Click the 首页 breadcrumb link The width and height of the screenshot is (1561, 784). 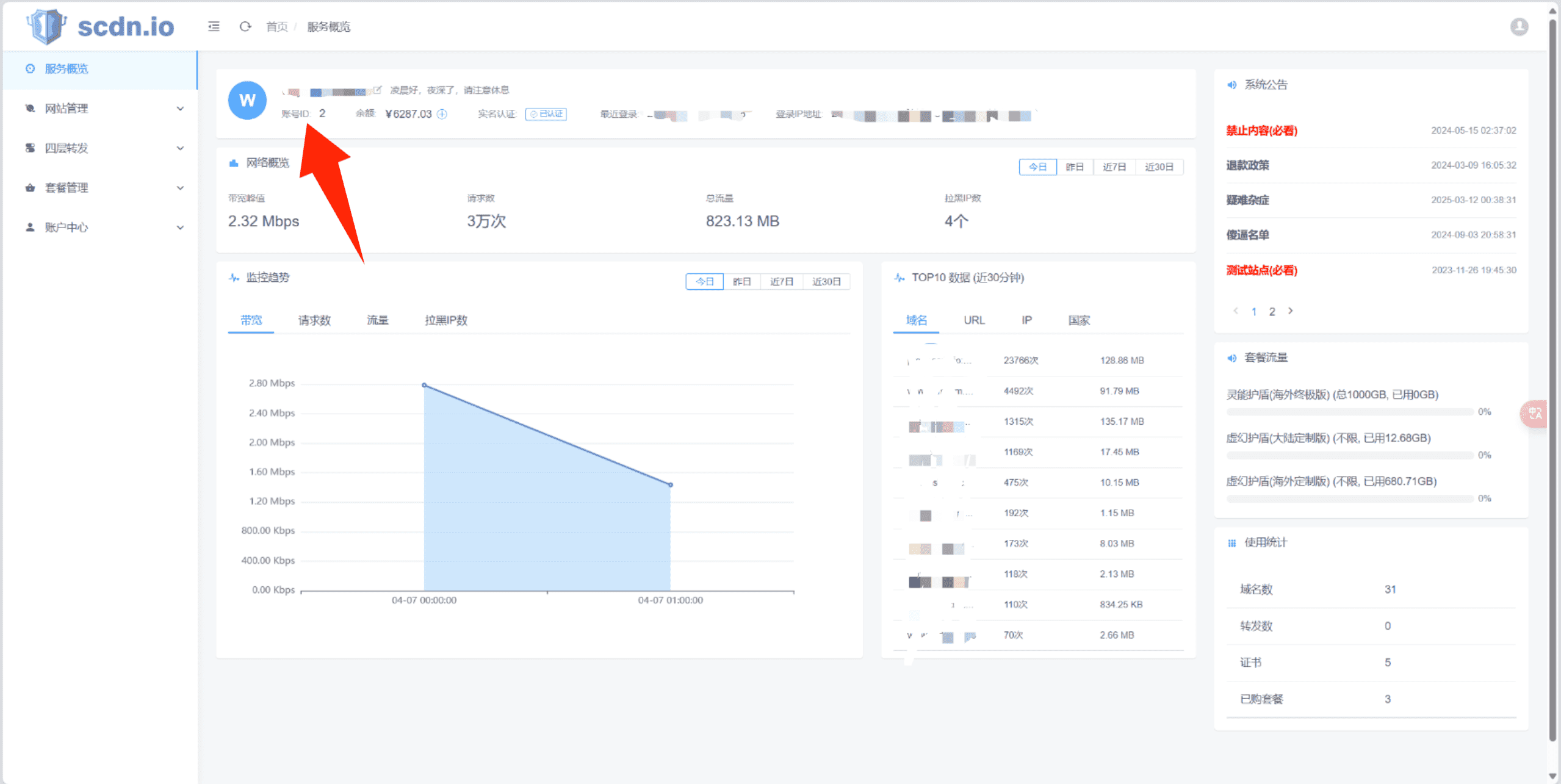point(276,27)
